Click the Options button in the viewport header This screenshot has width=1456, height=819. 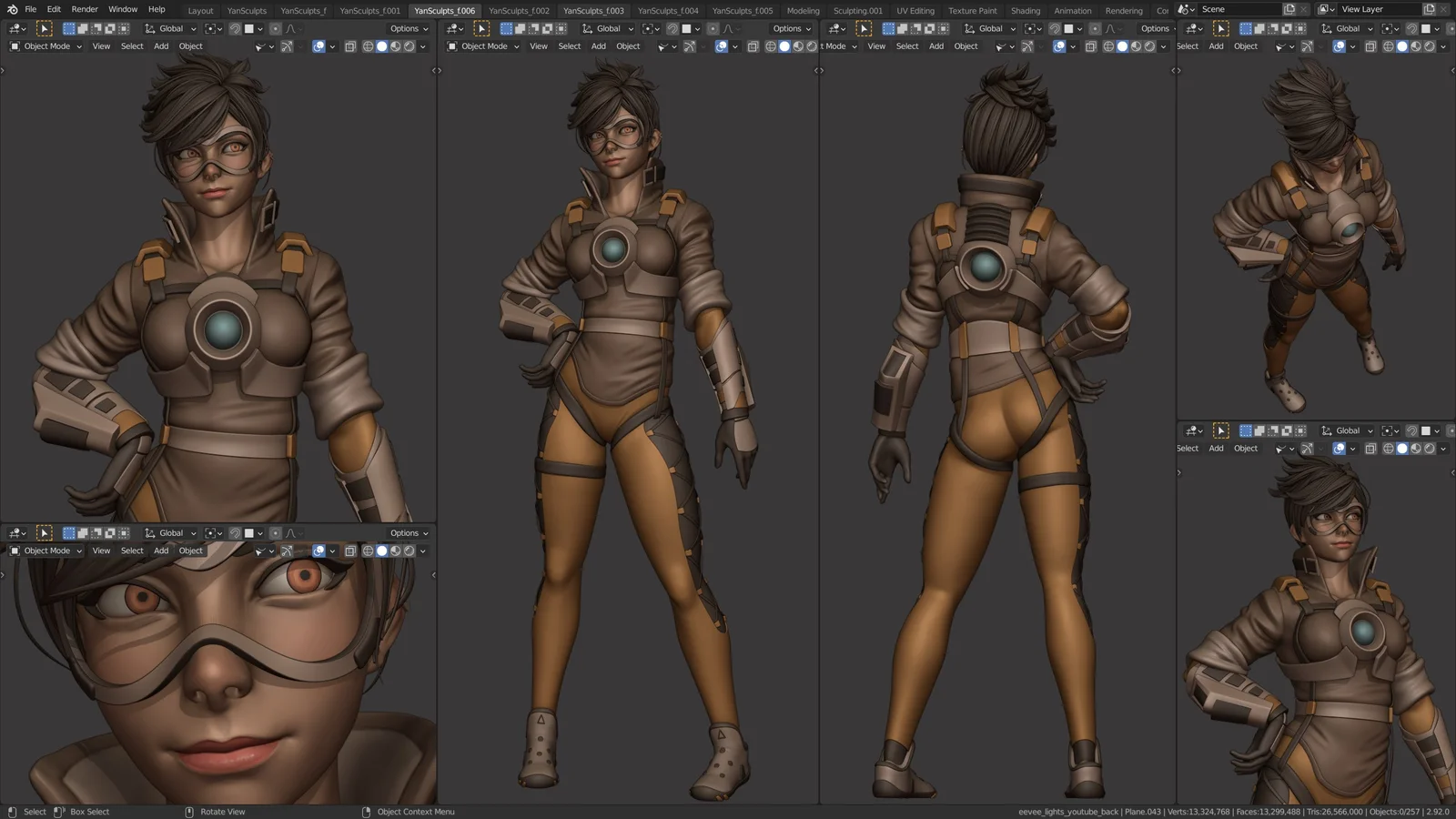[x=404, y=28]
